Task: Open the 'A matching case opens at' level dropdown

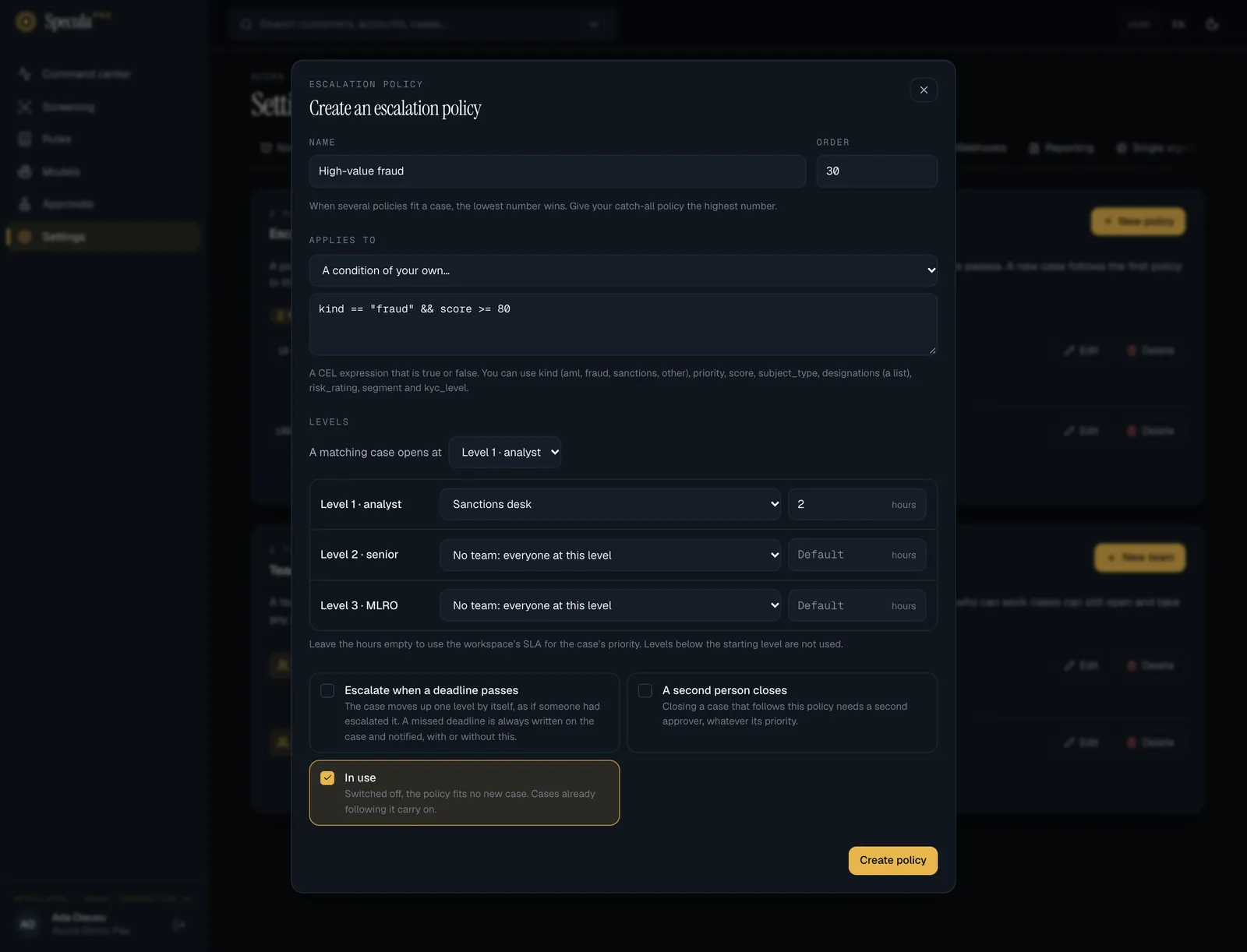Action: tap(505, 452)
